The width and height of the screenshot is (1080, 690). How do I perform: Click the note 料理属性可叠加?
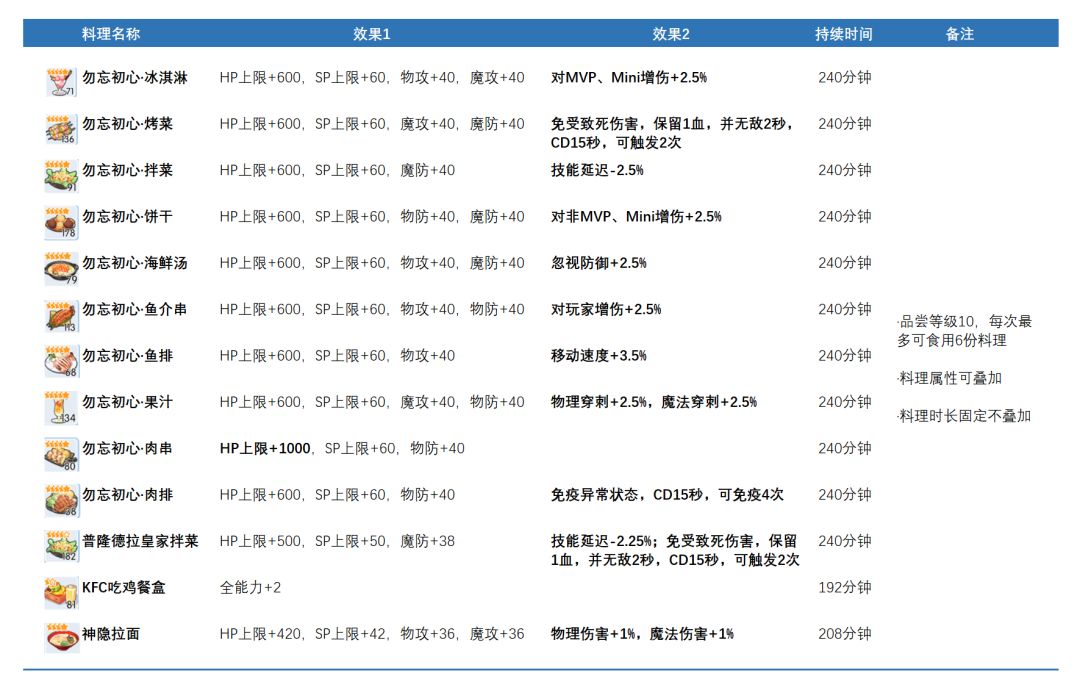coord(950,378)
